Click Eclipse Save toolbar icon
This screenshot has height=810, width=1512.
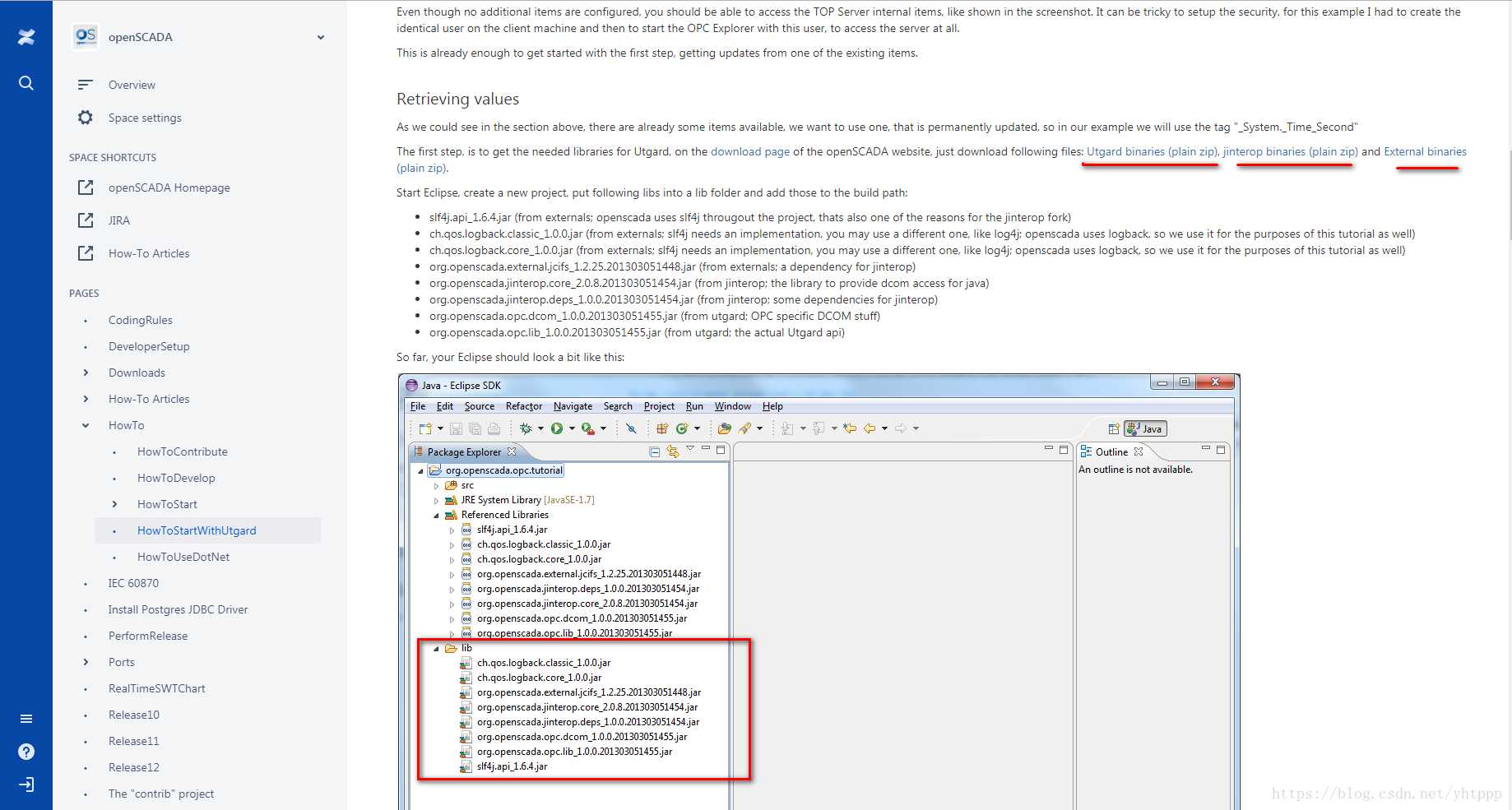[x=456, y=428]
